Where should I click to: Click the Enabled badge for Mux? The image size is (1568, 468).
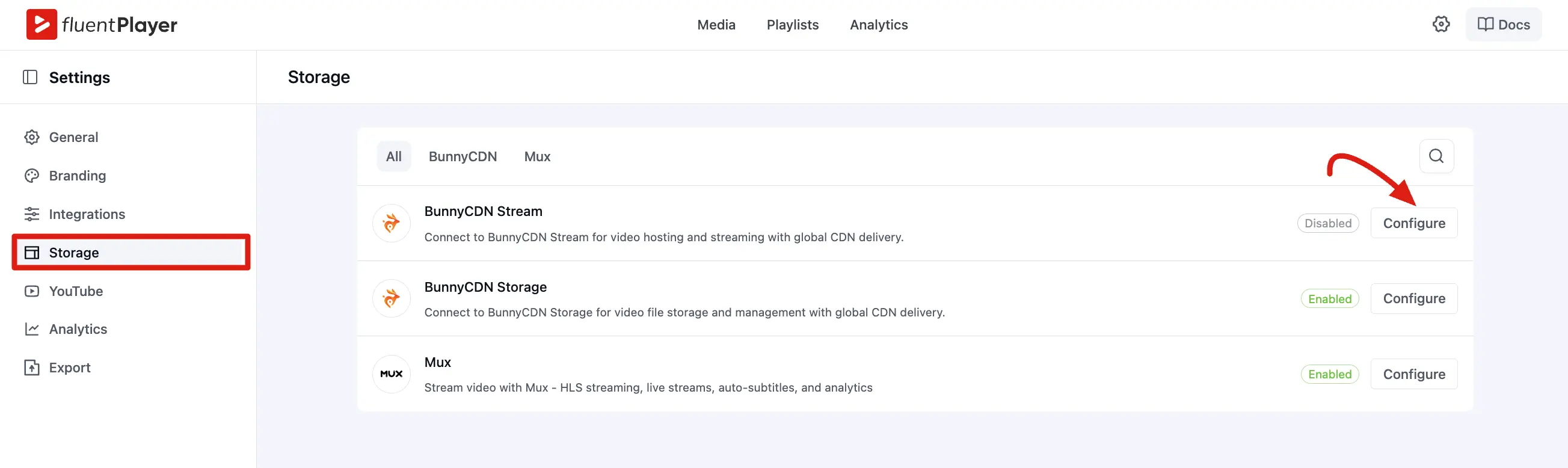[x=1329, y=374]
